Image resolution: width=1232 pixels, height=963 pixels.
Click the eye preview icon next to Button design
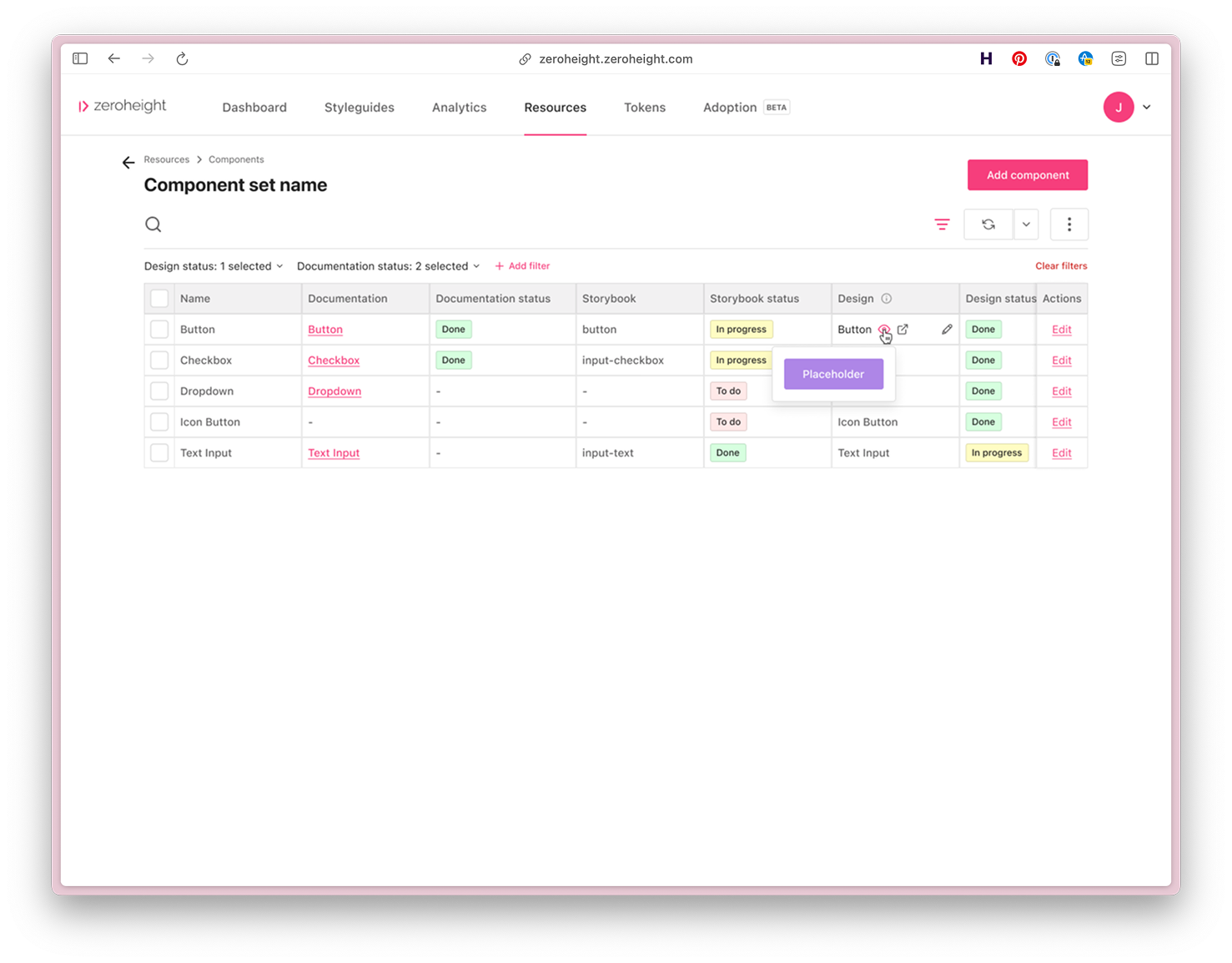884,329
